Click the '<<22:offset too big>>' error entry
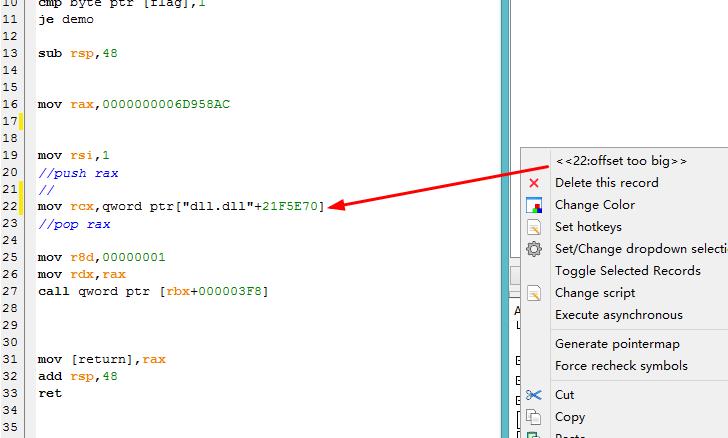728x438 pixels. coord(621,161)
